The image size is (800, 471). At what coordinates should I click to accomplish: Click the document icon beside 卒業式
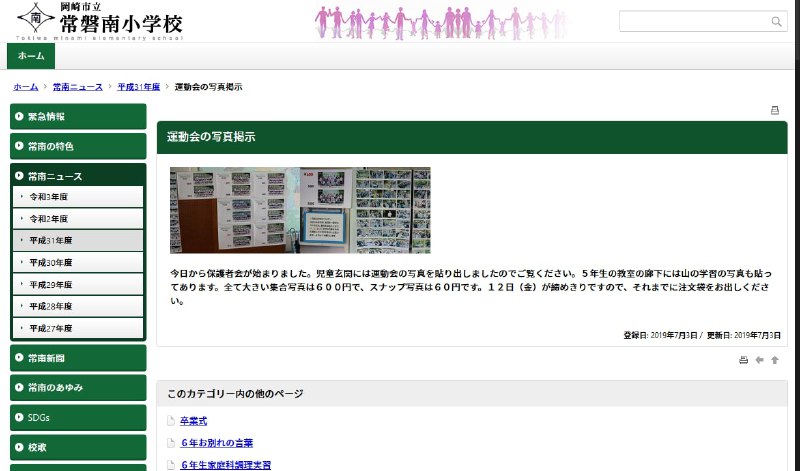171,421
